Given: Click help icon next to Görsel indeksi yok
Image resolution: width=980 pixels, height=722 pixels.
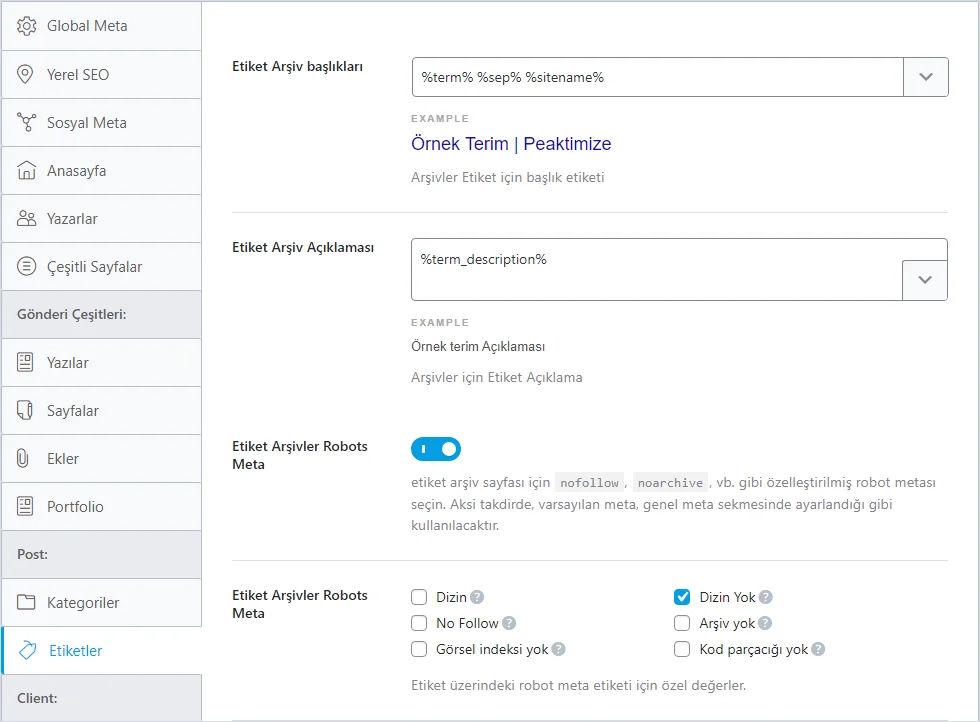Looking at the screenshot, I should coord(559,649).
